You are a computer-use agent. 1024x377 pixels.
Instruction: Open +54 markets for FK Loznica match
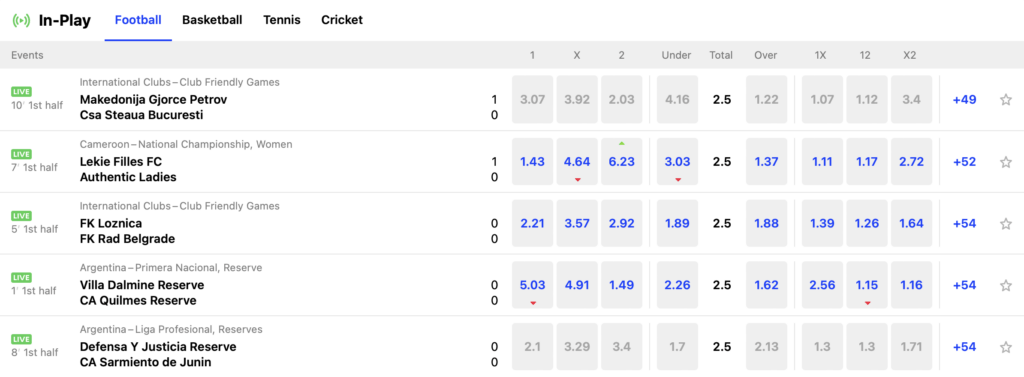(965, 223)
